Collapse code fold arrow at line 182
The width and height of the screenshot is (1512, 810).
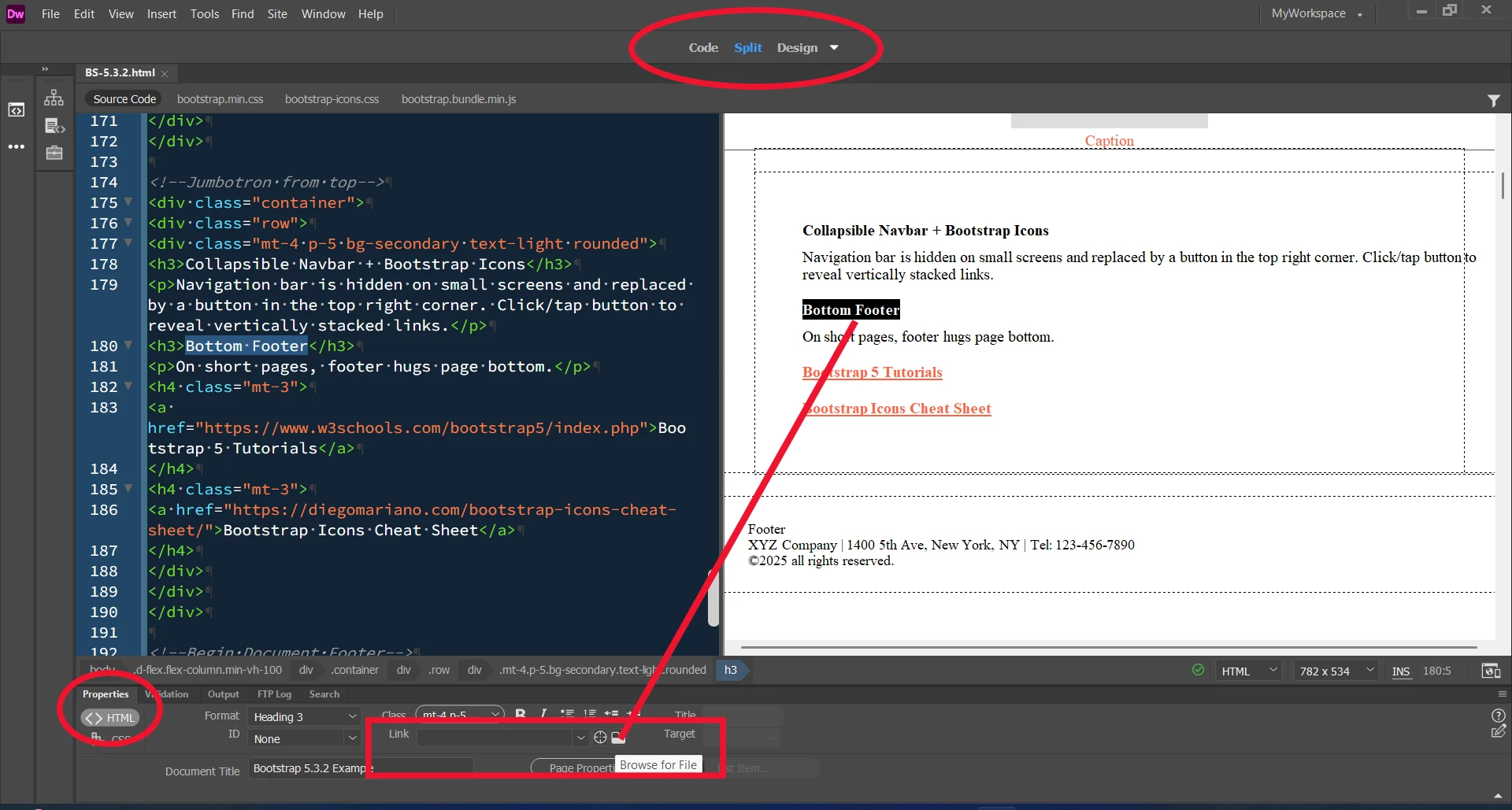[x=128, y=387]
